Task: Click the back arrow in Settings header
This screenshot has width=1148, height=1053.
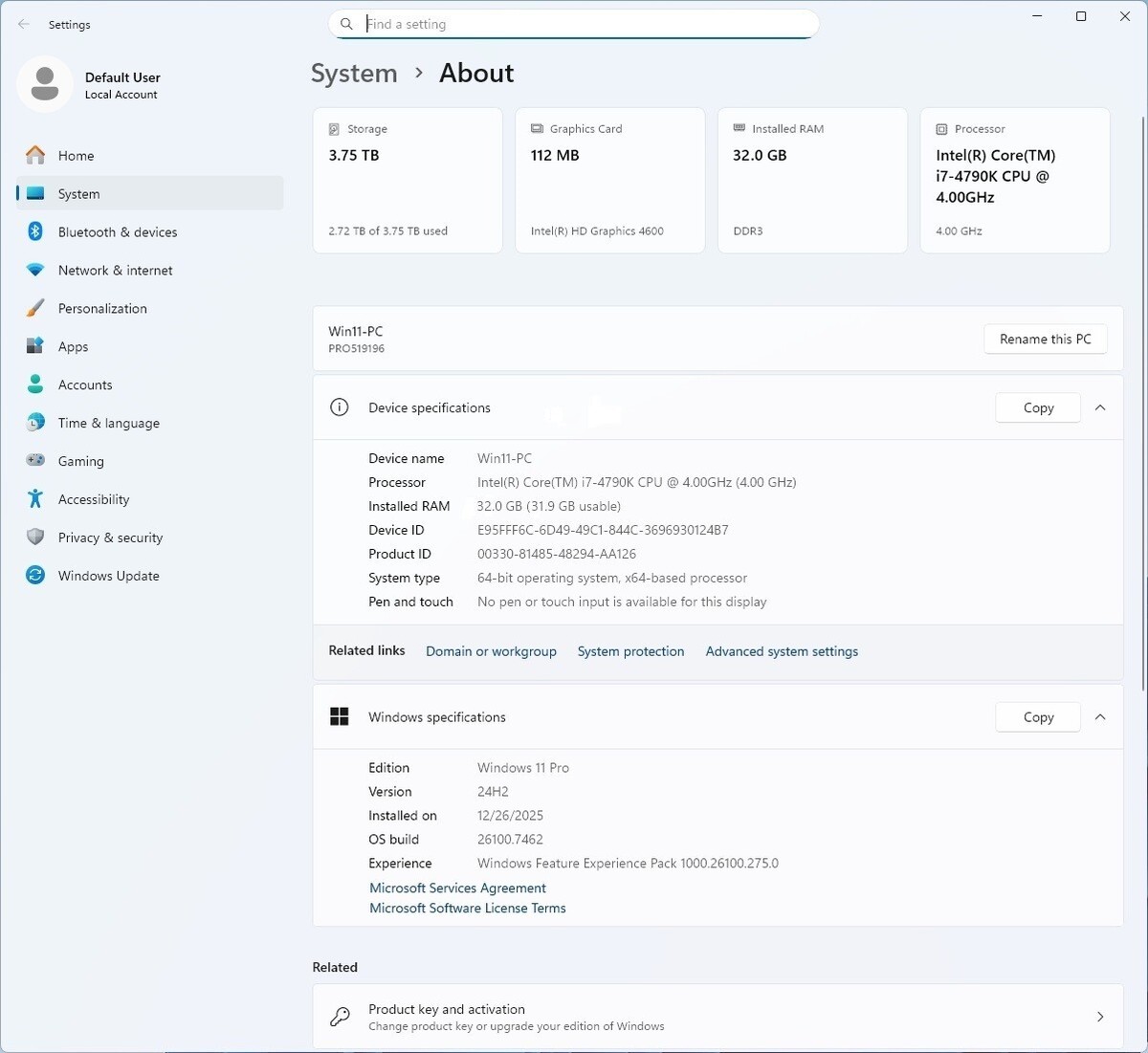Action: [x=24, y=25]
